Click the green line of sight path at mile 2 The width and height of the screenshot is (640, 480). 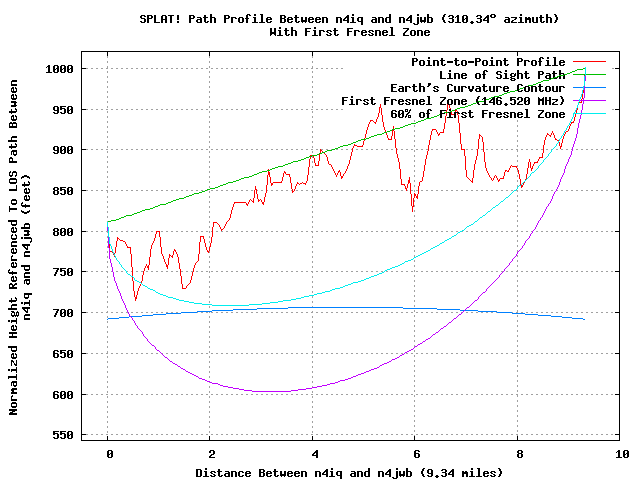coord(210,189)
